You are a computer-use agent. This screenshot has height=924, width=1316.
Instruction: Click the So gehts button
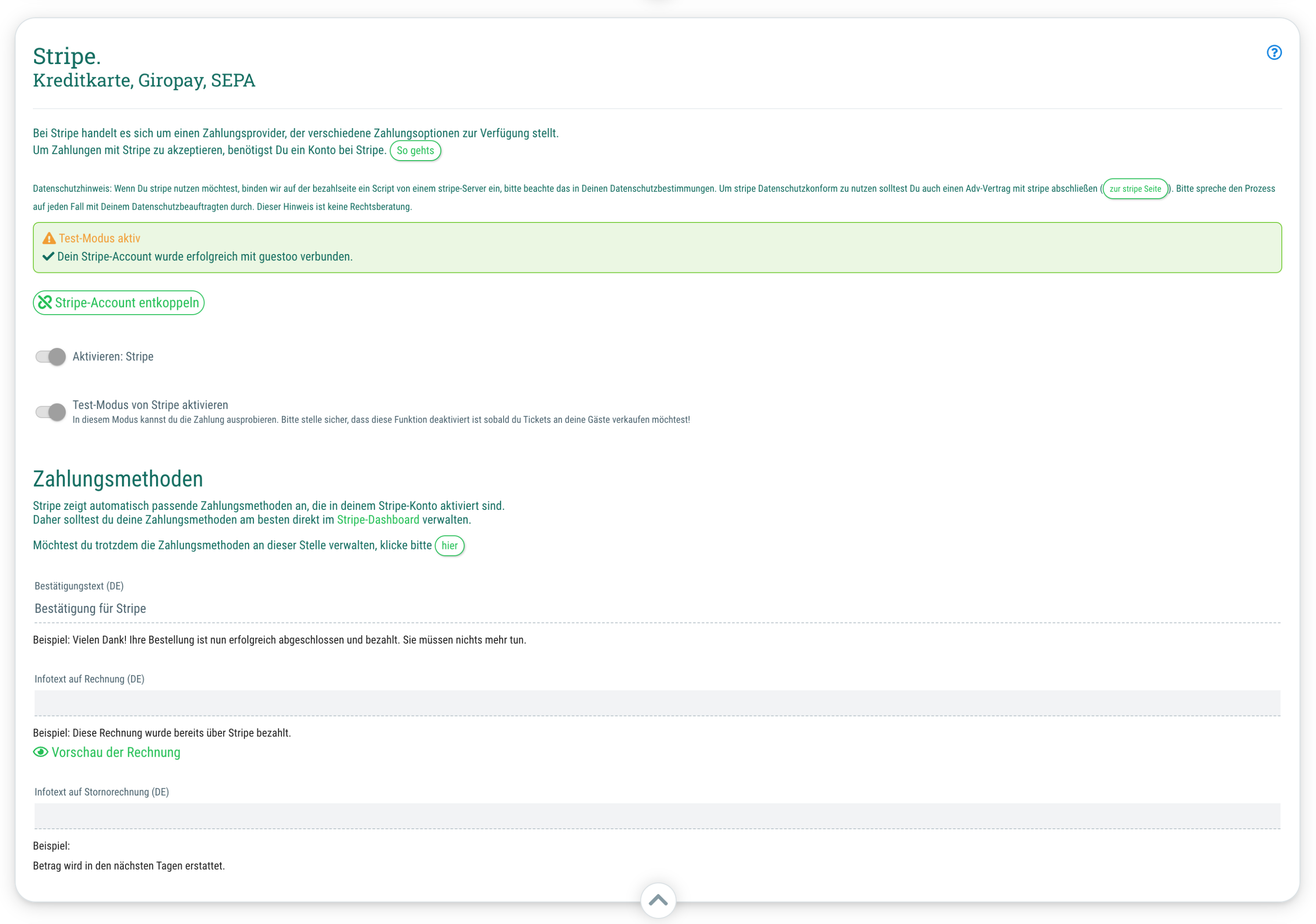[415, 151]
